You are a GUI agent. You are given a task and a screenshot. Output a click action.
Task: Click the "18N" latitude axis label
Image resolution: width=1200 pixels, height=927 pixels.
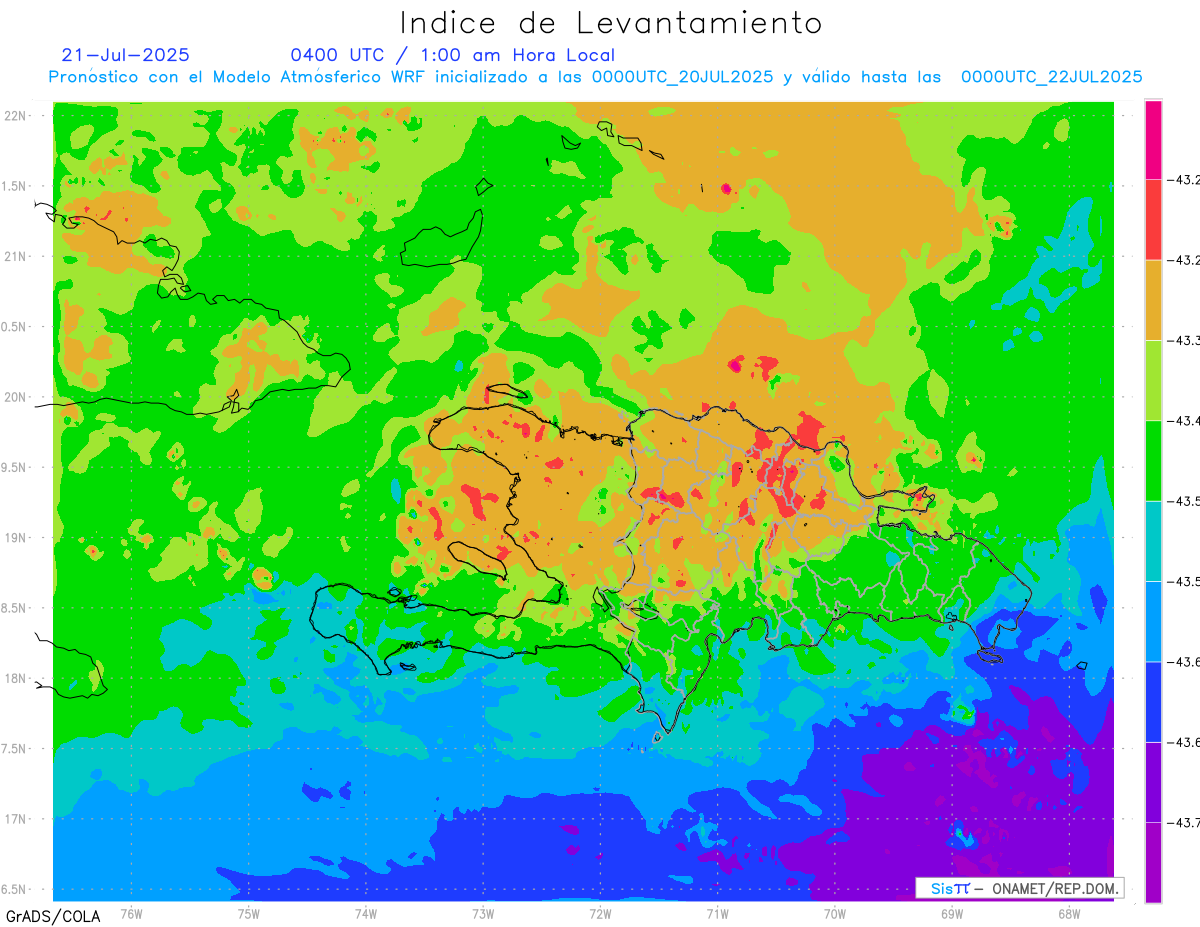pos(16,678)
